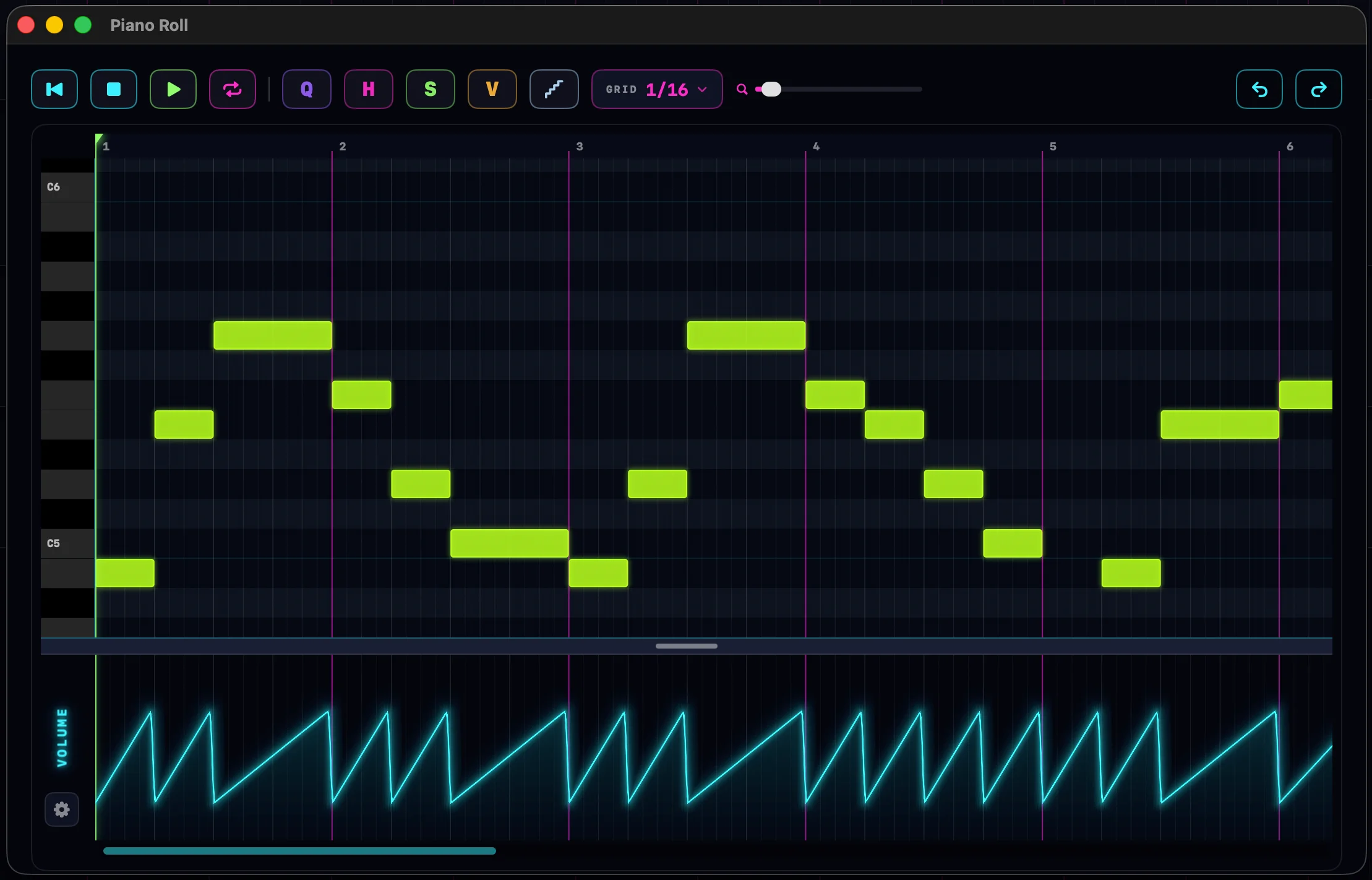Click the orange V tool button
The height and width of the screenshot is (880, 1372).
pos(492,89)
